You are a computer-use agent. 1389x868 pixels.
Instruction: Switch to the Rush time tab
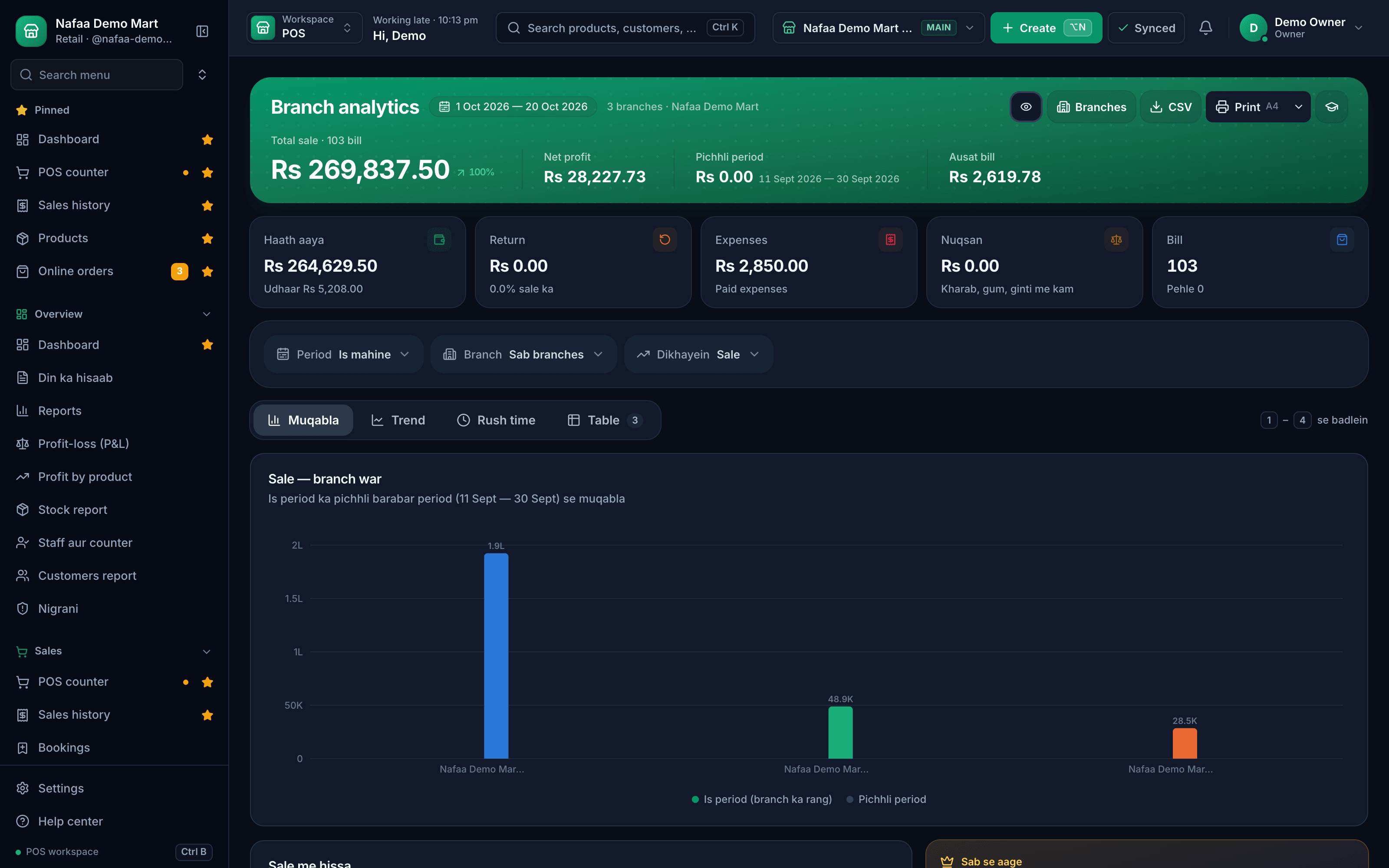[x=496, y=420]
